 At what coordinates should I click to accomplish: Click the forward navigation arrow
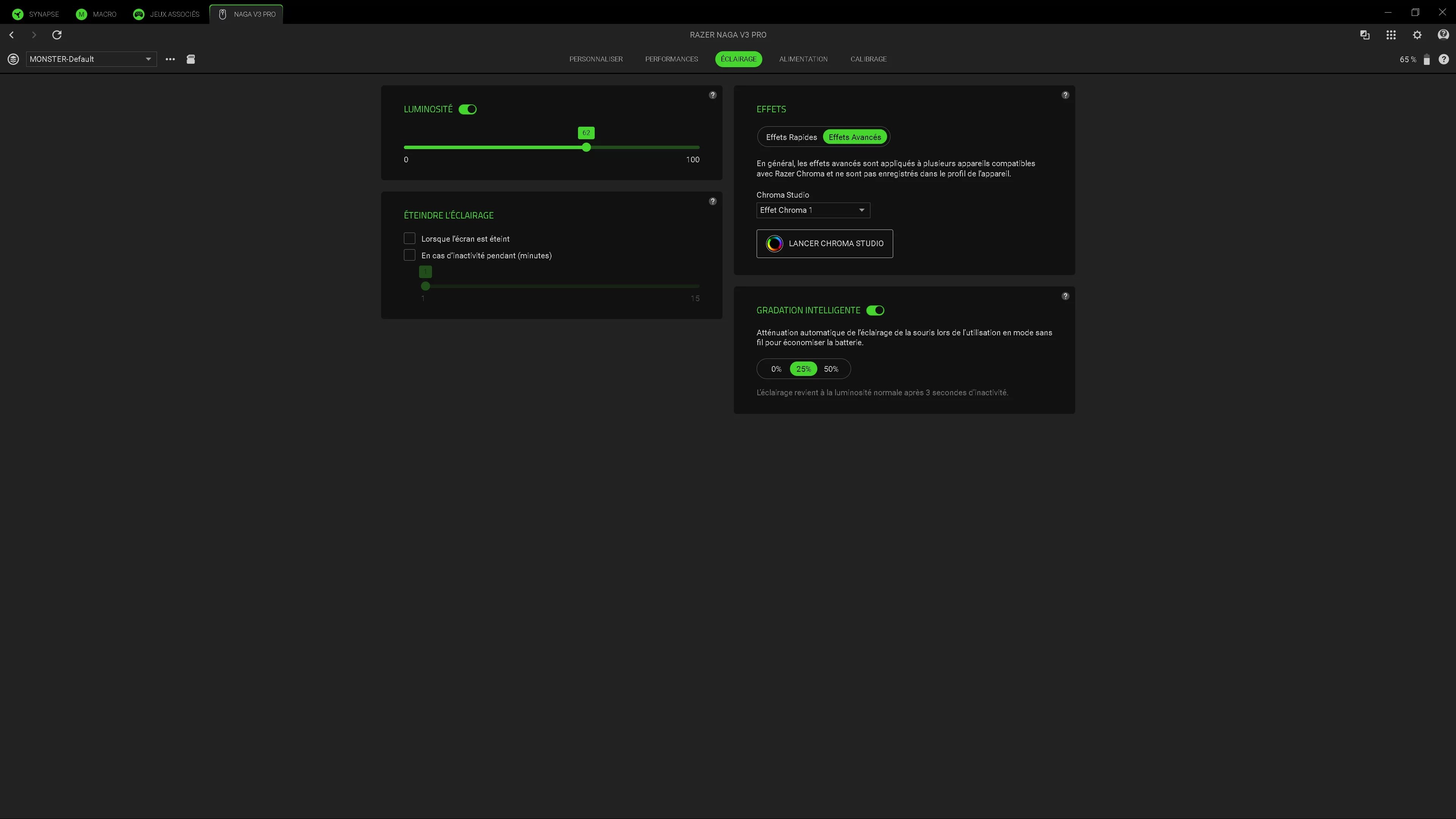click(x=34, y=35)
